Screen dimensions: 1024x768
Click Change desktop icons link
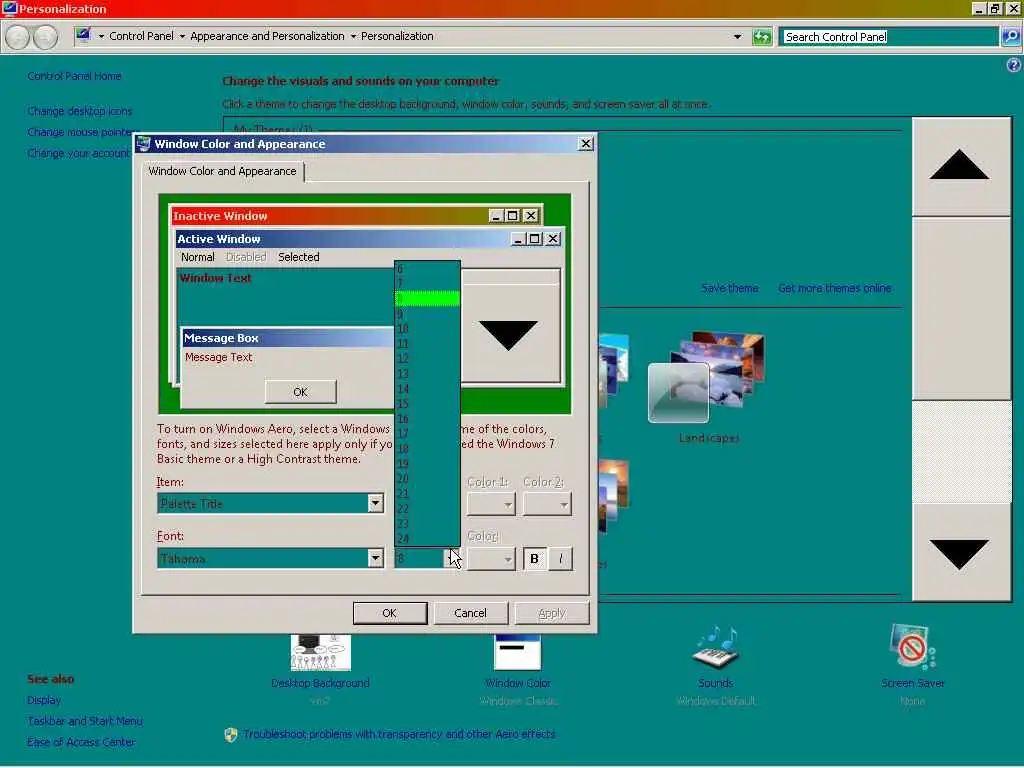coord(80,111)
